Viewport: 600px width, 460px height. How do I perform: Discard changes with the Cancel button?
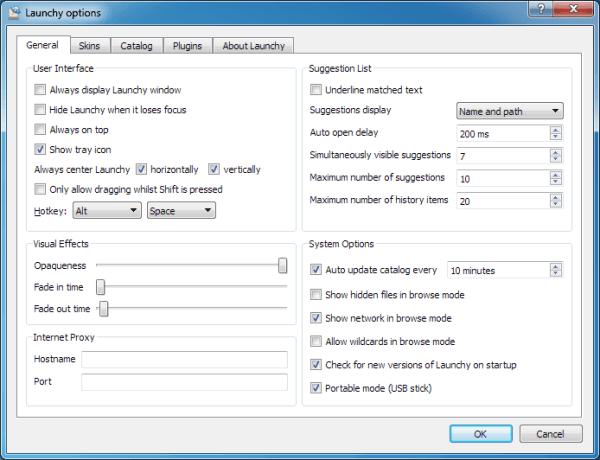pos(551,434)
